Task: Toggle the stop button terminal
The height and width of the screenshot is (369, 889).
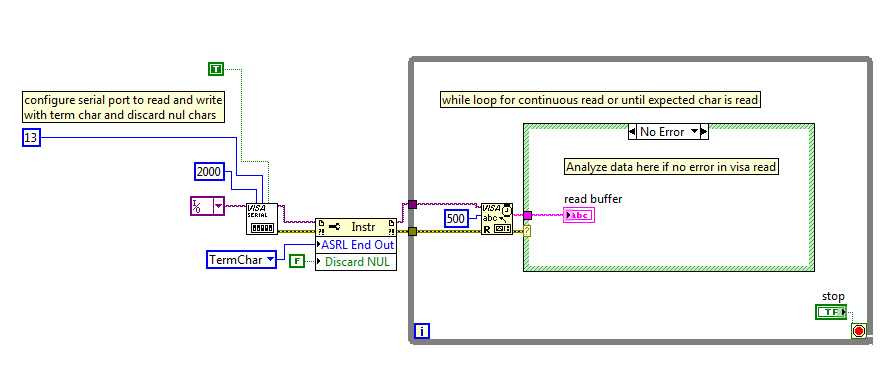Action: 831,312
